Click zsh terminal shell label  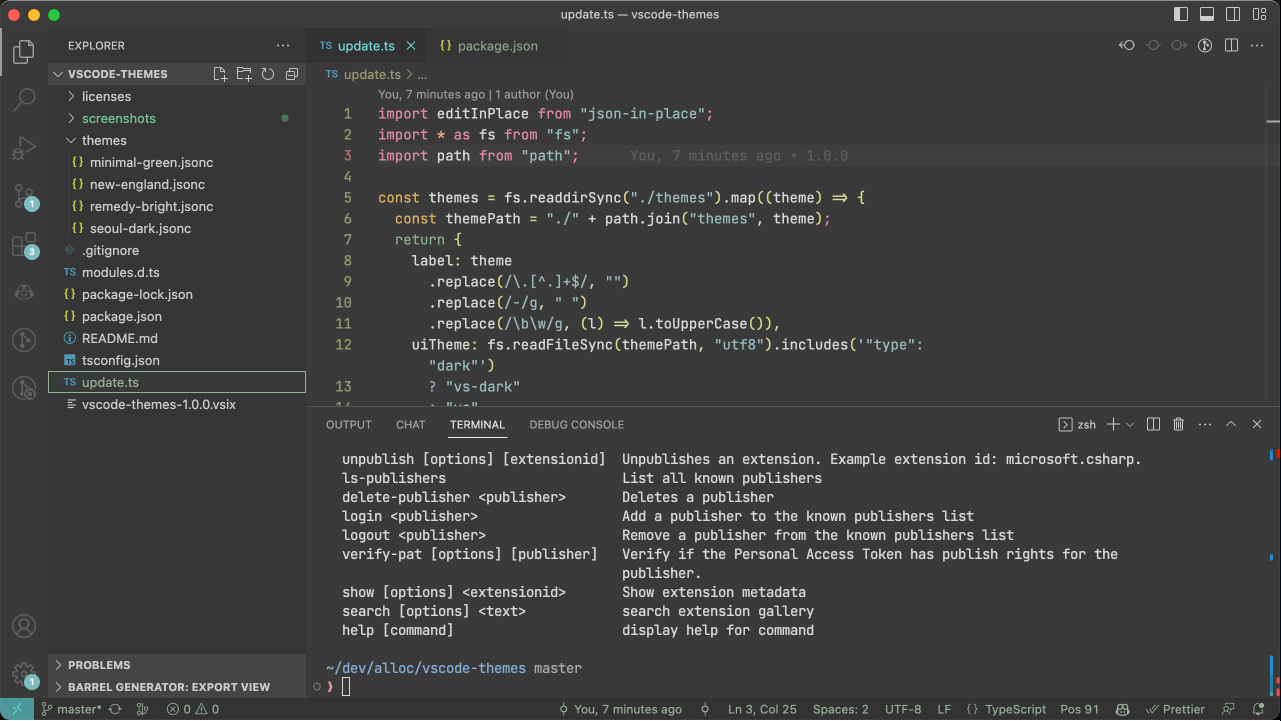1077,425
